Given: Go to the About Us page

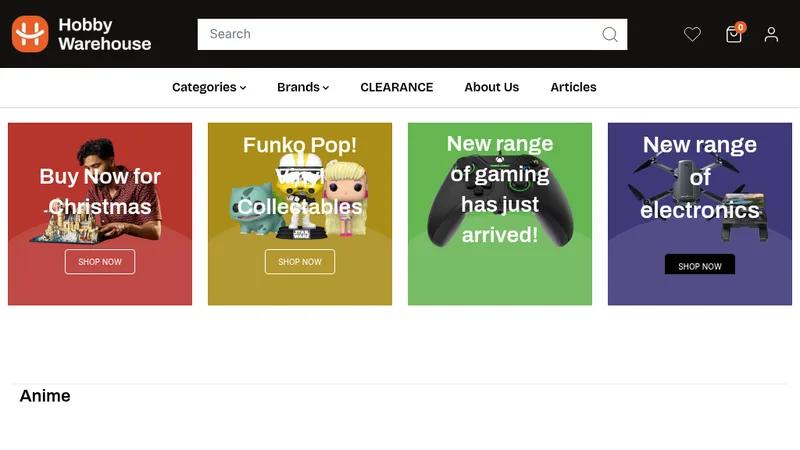Looking at the screenshot, I should click(x=491, y=87).
